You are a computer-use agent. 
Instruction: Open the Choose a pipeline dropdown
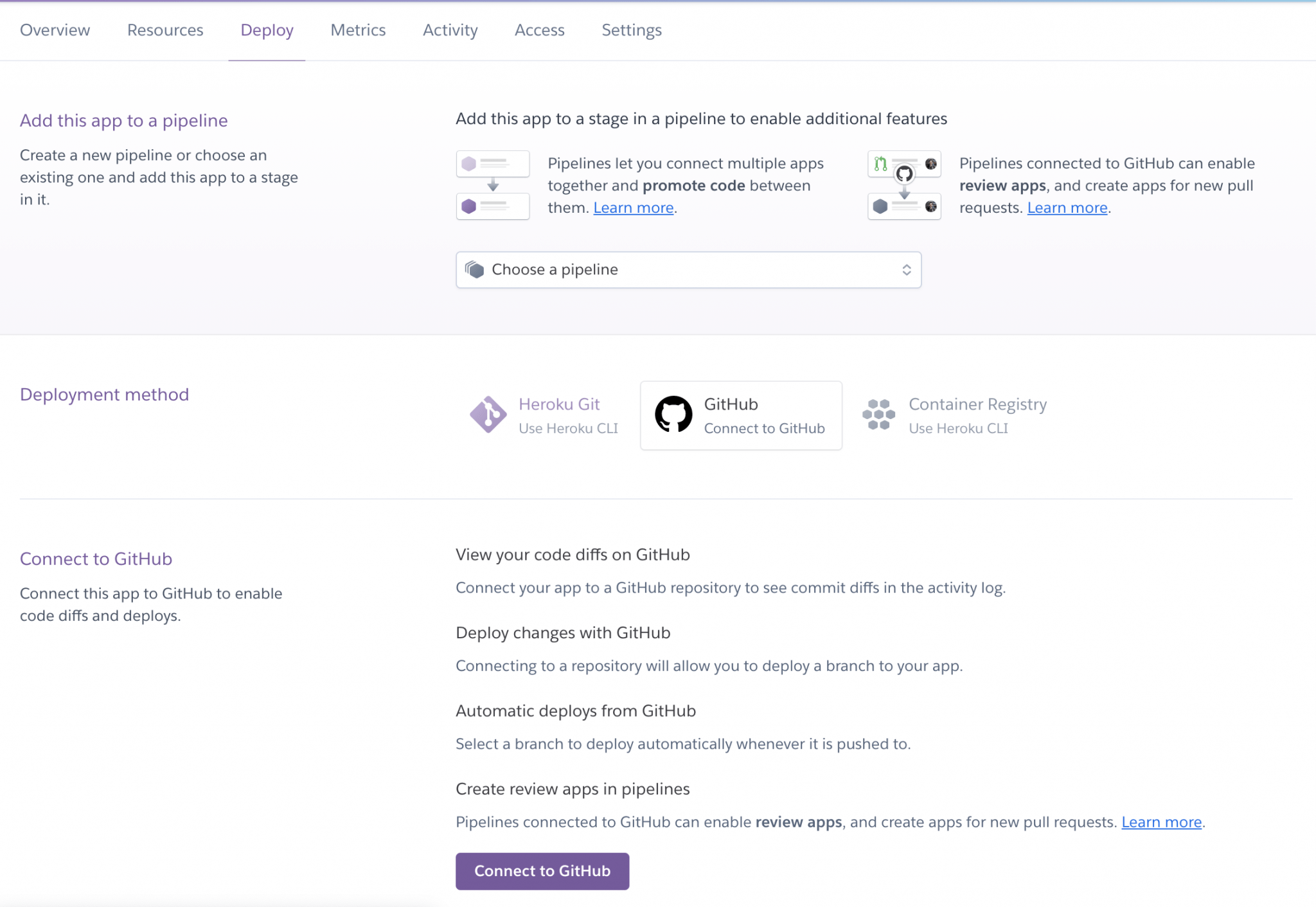pos(688,269)
